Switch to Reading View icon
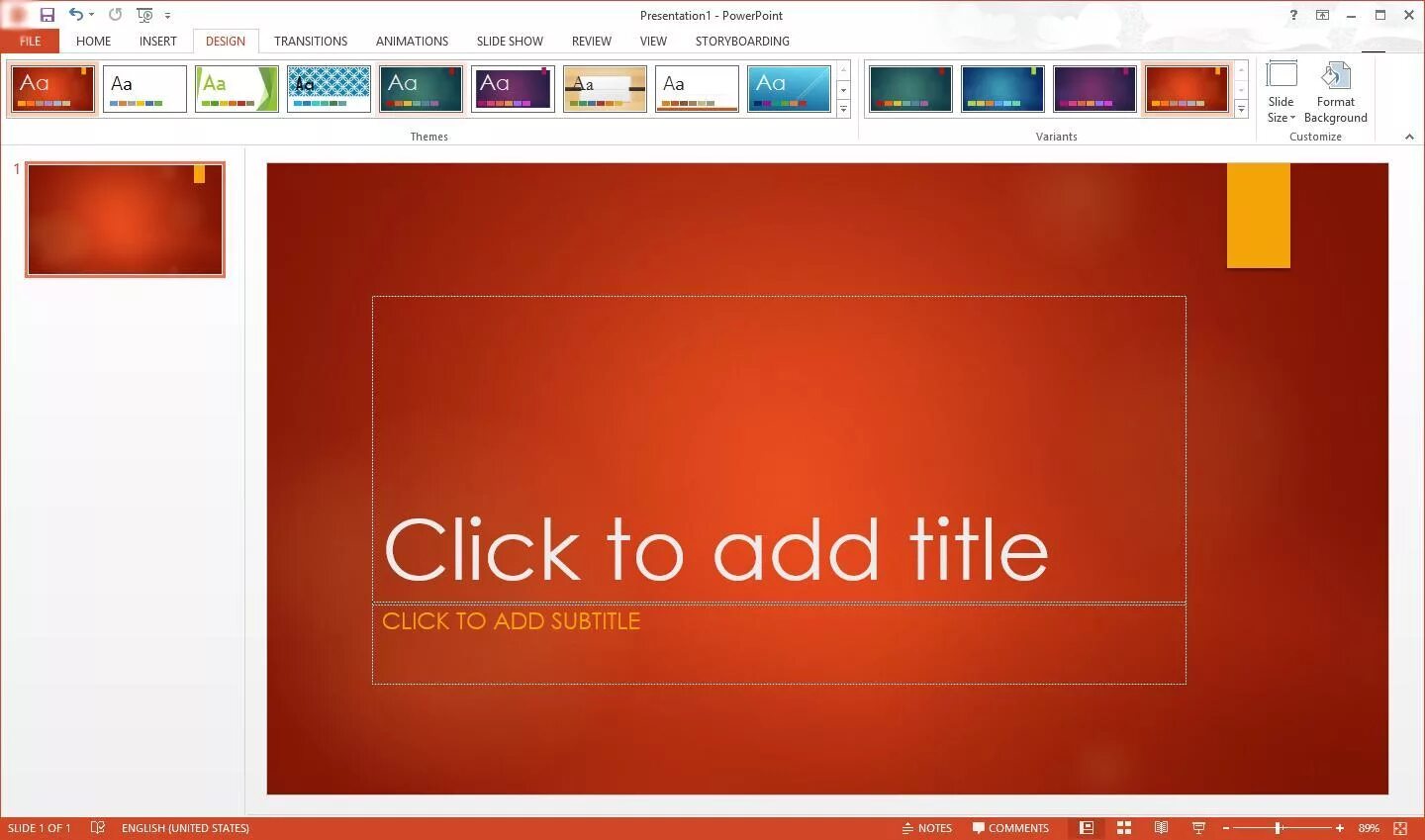This screenshot has width=1425, height=840. coord(1162,827)
